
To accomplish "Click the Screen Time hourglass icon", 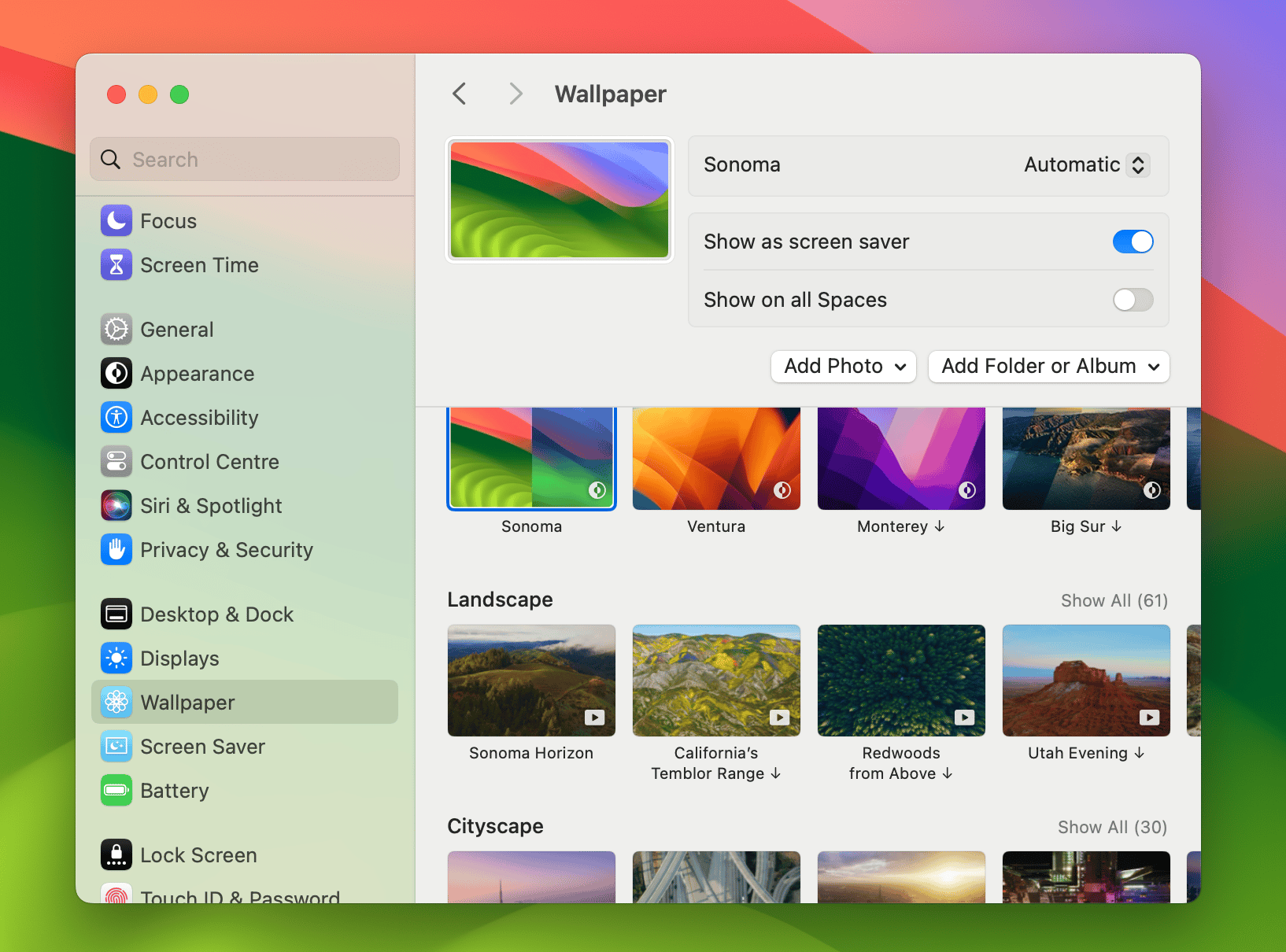I will (116, 265).
